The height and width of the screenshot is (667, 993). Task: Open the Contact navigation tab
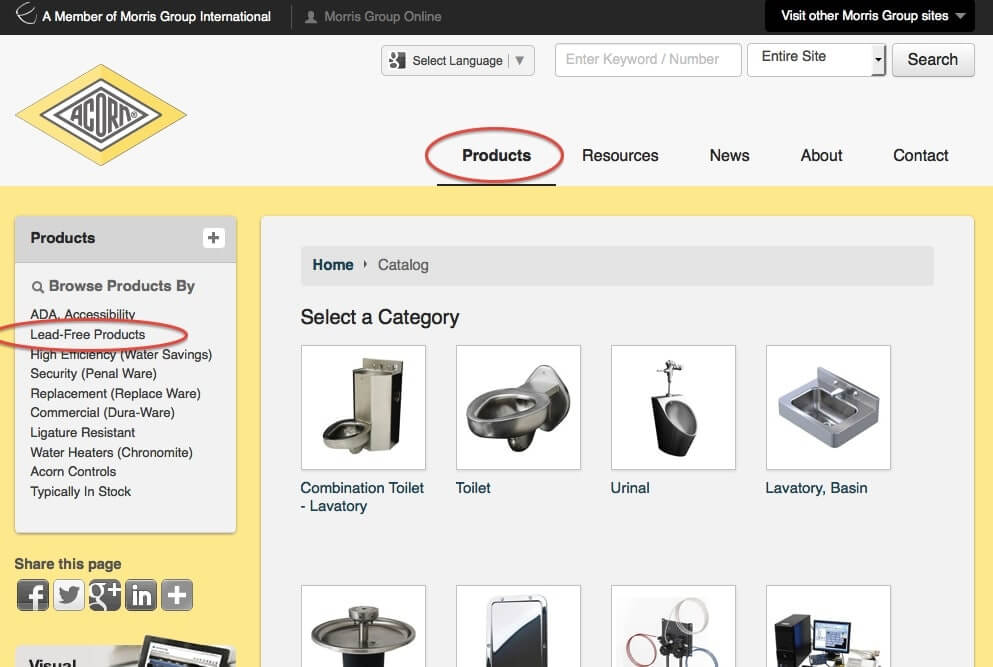[921, 155]
